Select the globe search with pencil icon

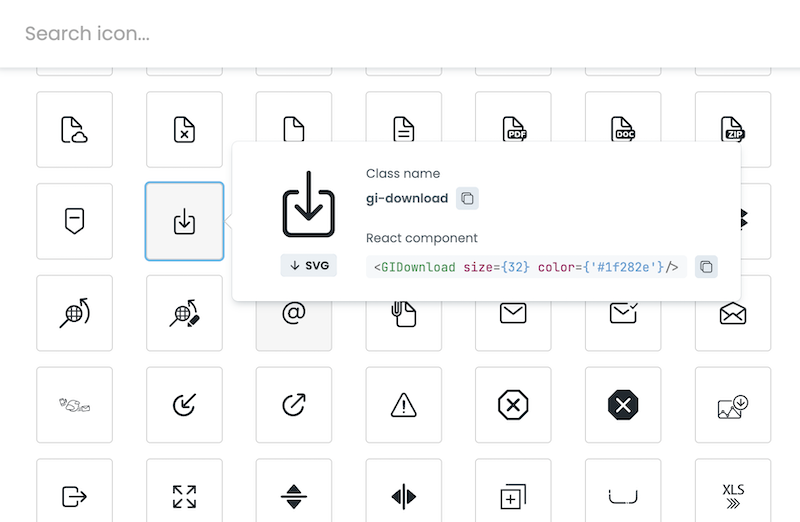pyautogui.click(x=184, y=313)
